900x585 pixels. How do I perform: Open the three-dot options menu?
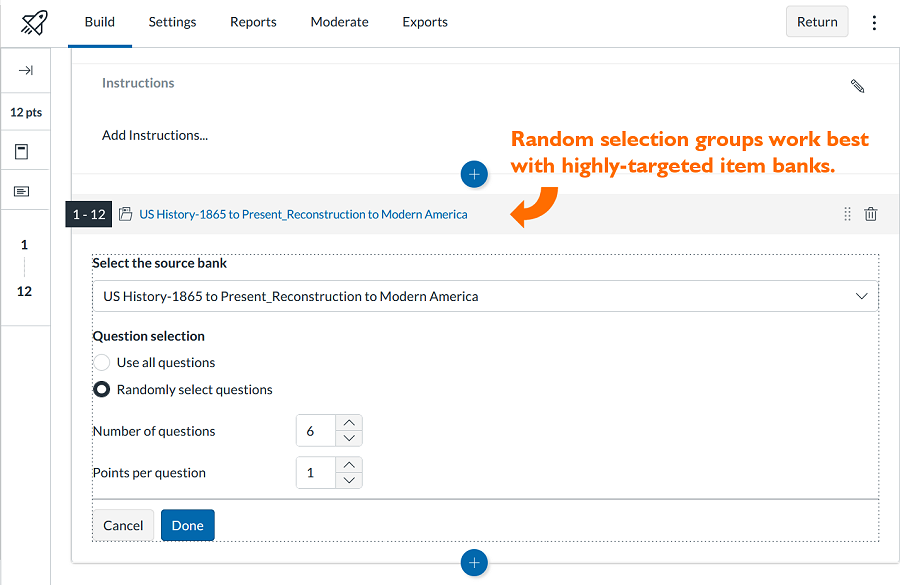(x=874, y=22)
